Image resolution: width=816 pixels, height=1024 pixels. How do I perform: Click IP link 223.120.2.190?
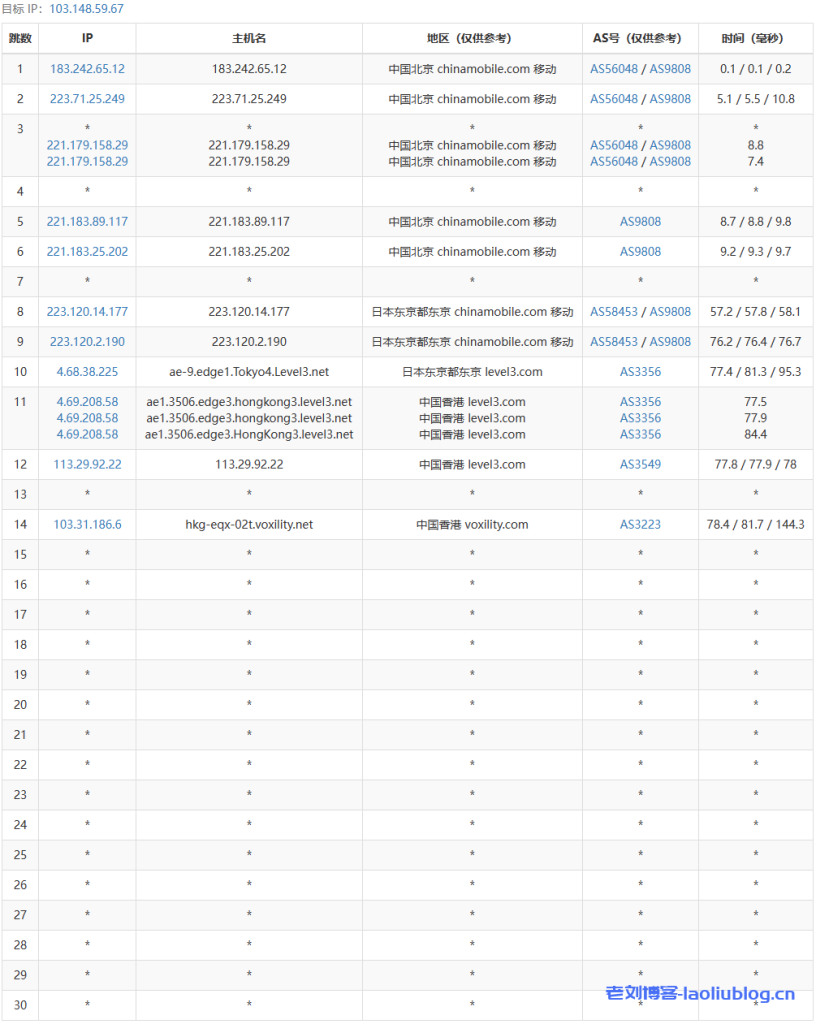point(87,342)
